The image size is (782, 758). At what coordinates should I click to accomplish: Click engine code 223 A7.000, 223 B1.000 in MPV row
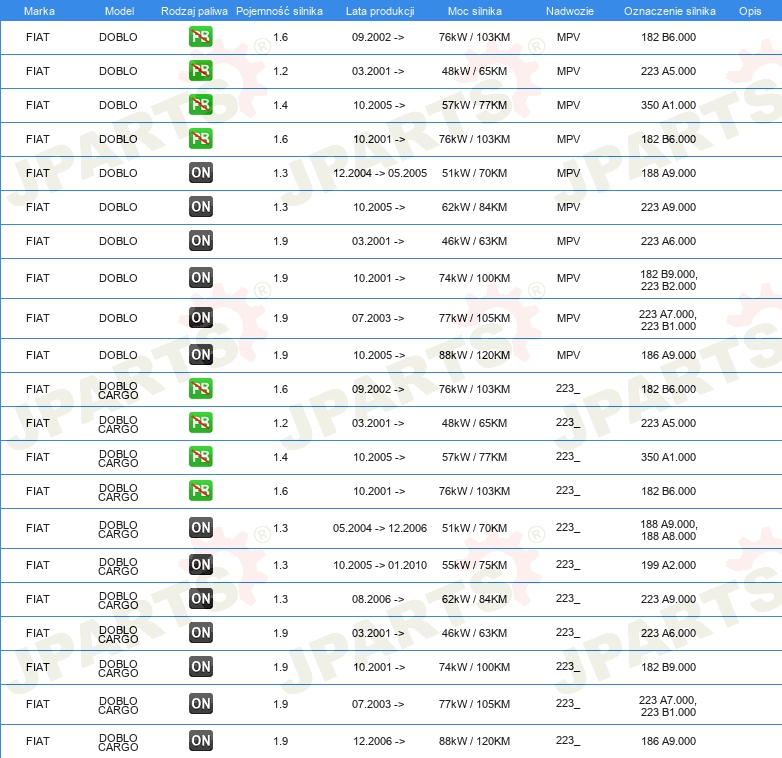point(668,320)
